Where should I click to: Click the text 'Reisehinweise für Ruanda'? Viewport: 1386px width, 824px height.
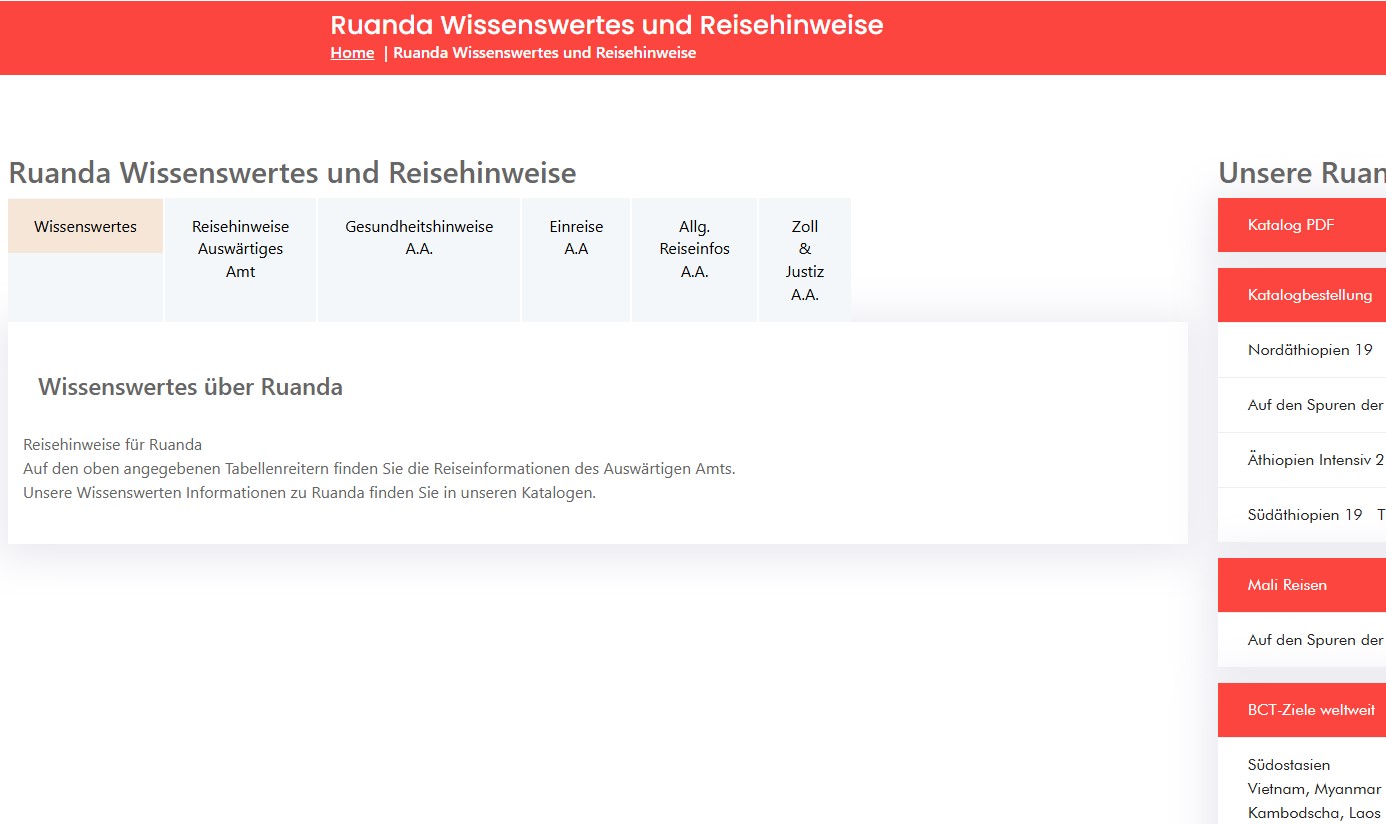pyautogui.click(x=112, y=444)
